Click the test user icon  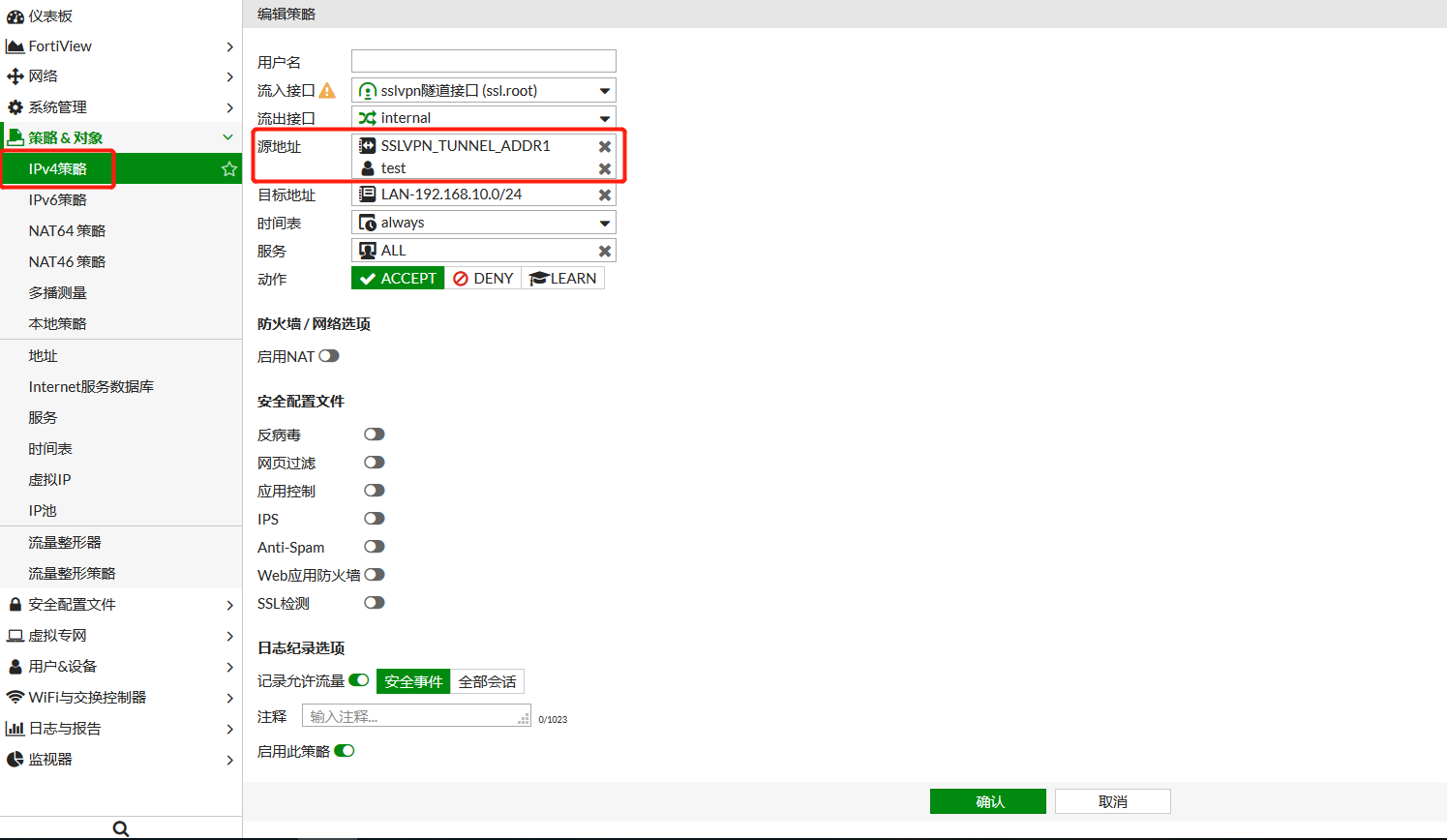[368, 168]
